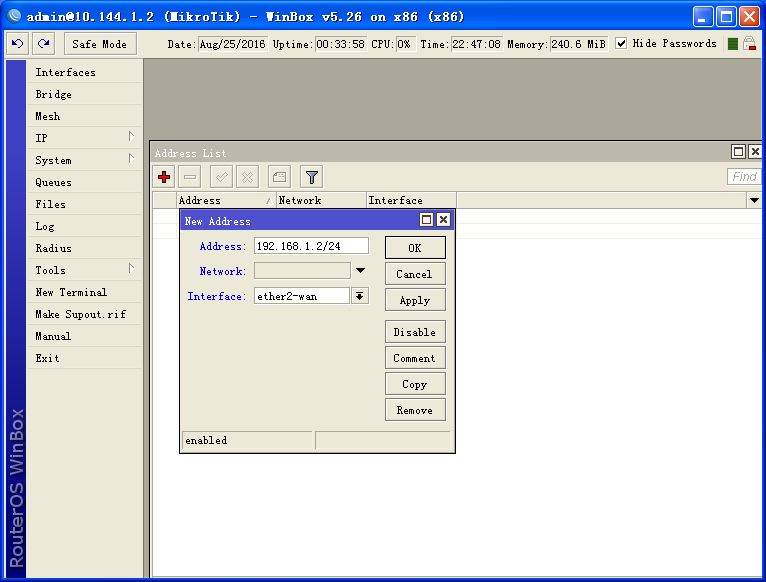
Task: Open the Queues menu
Action: (85, 182)
